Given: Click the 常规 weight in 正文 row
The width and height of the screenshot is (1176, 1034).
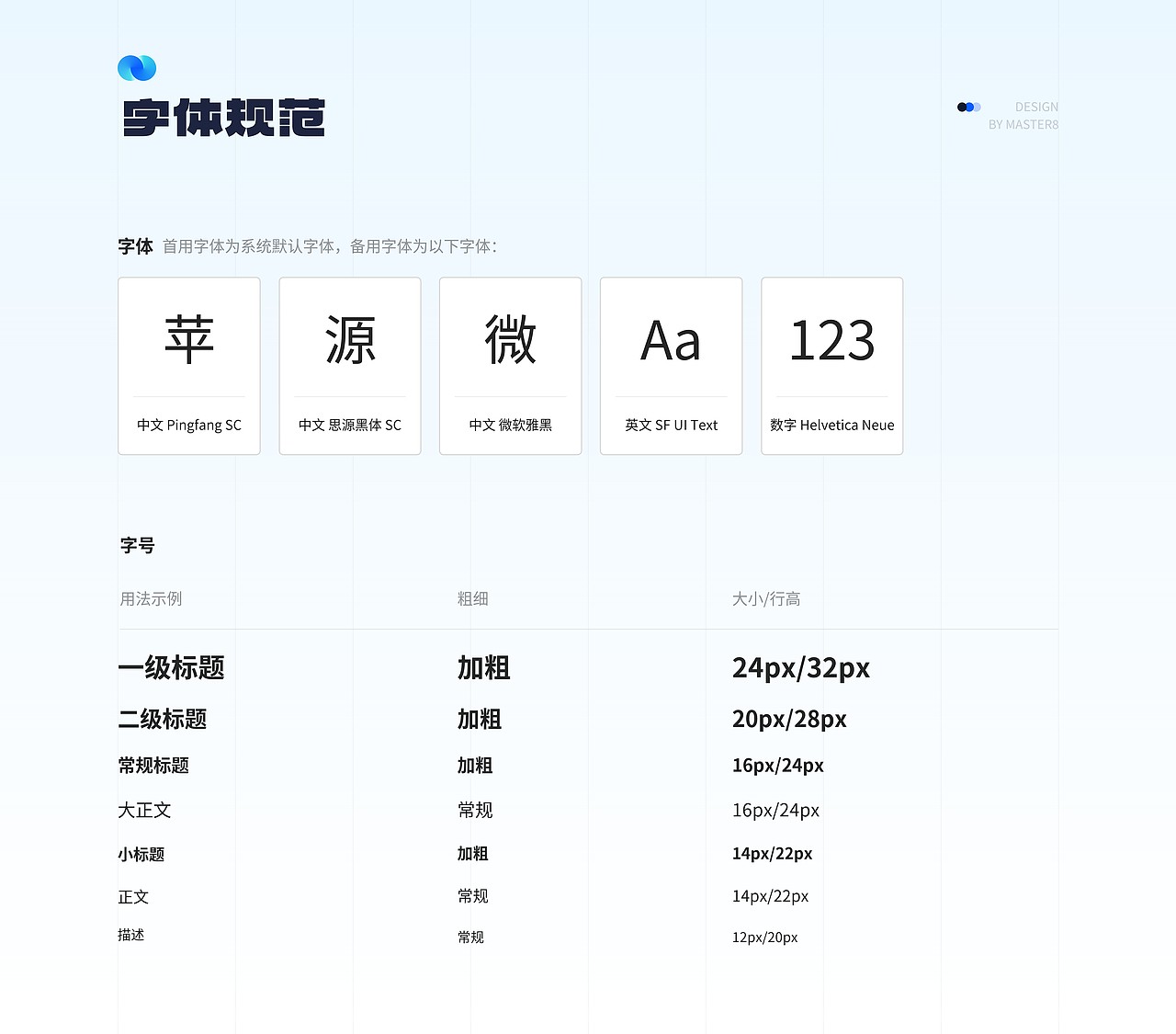Looking at the screenshot, I should [473, 896].
